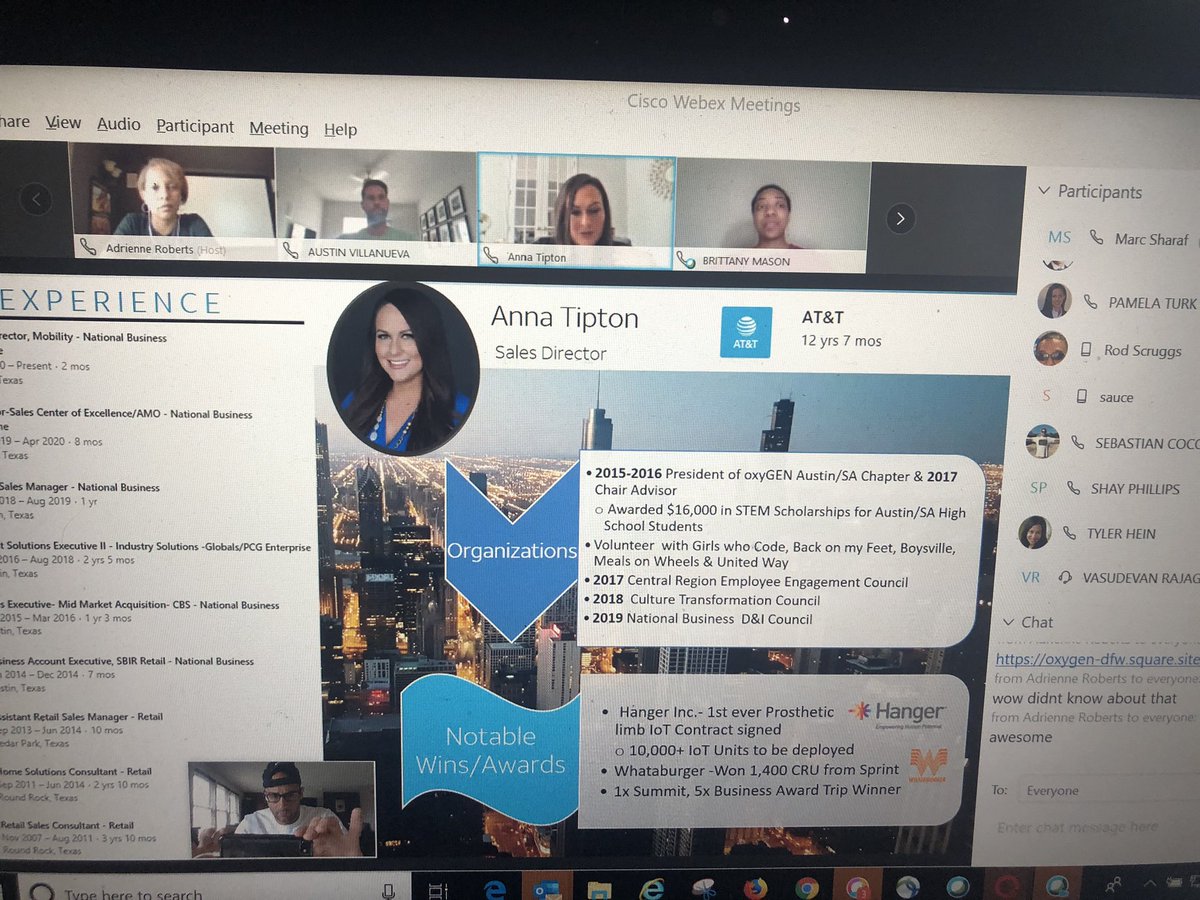Open the oxygen-dfw.square.site chat link

pyautogui.click(x=1096, y=660)
